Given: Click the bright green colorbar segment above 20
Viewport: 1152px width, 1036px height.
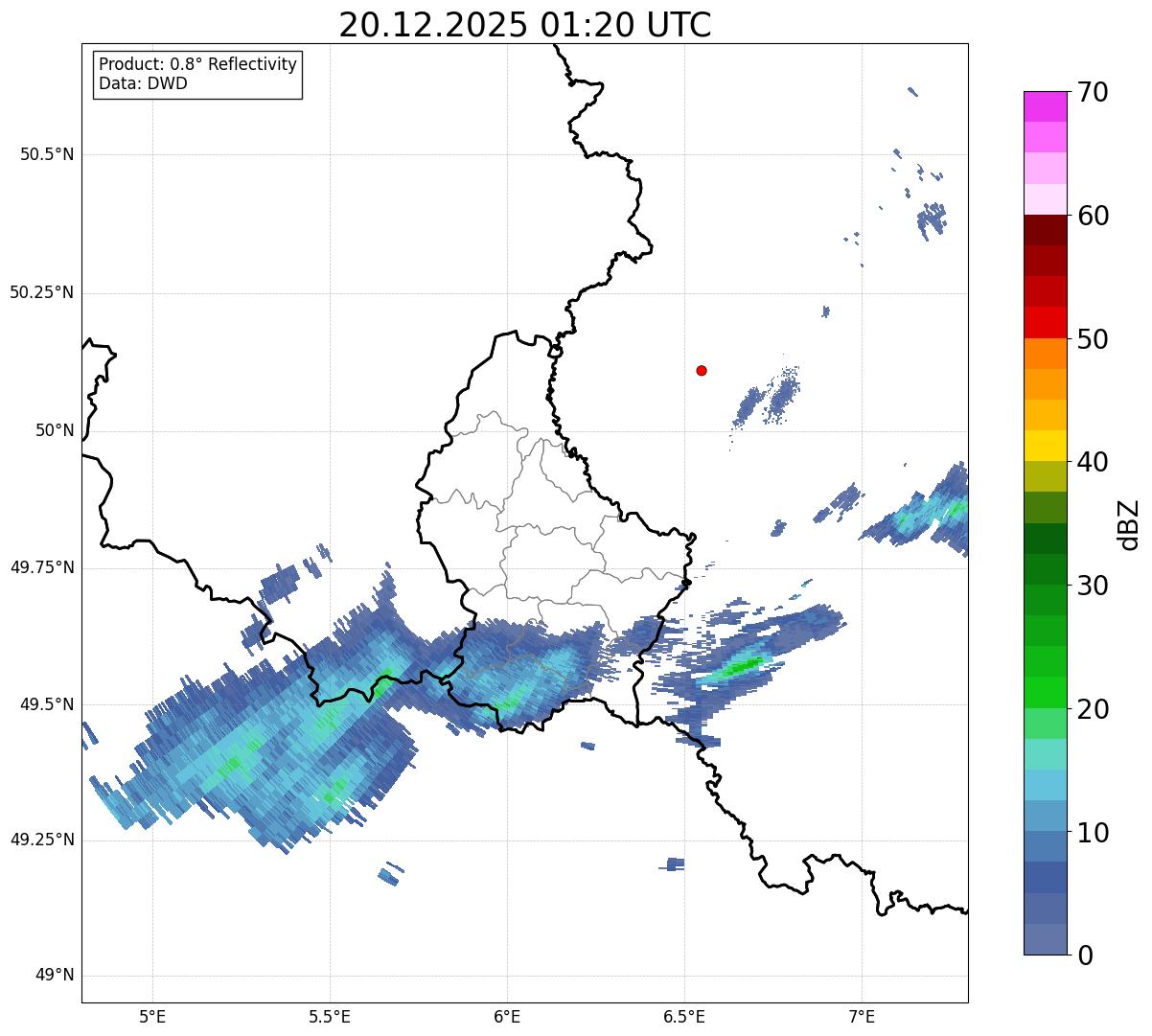Looking at the screenshot, I should (x=1045, y=693).
